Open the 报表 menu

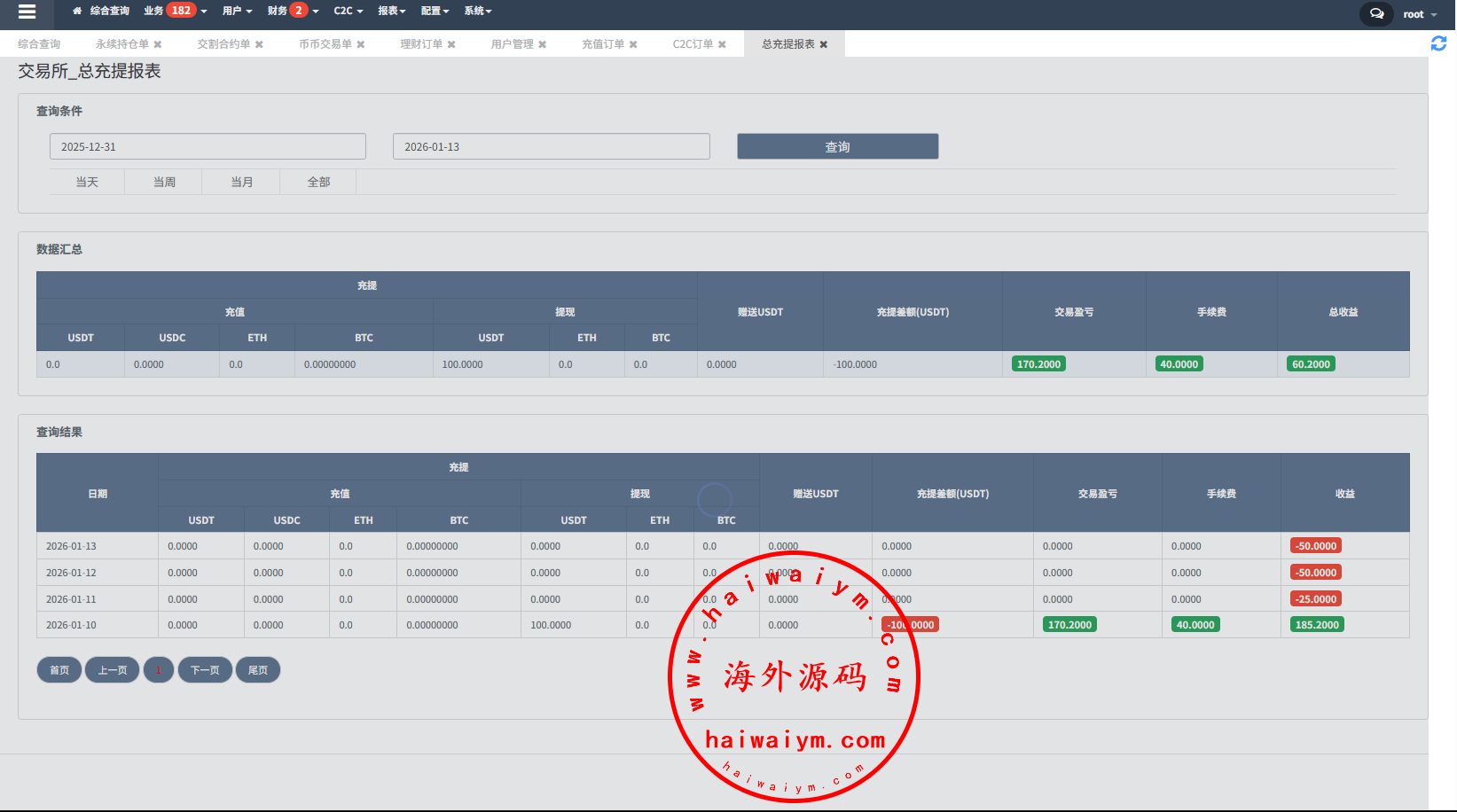pos(391,11)
